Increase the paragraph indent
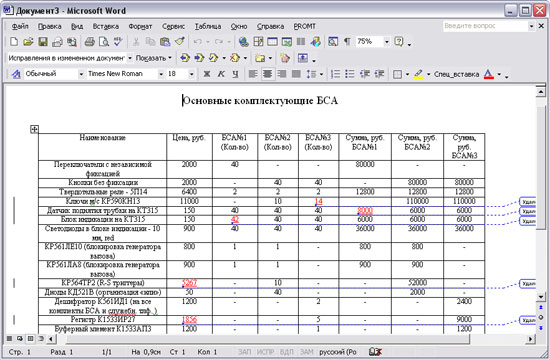550x360 pixels. pyautogui.click(x=379, y=74)
